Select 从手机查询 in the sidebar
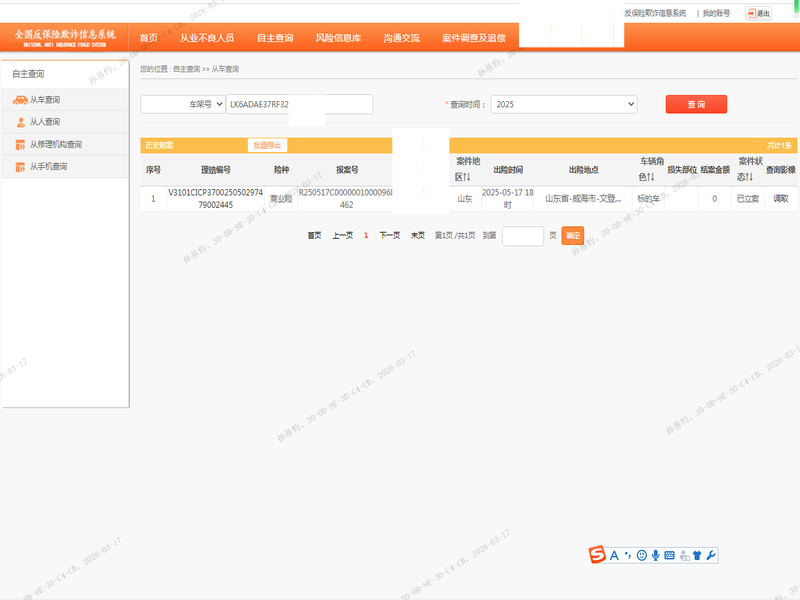The width and height of the screenshot is (800, 600). click(65, 166)
